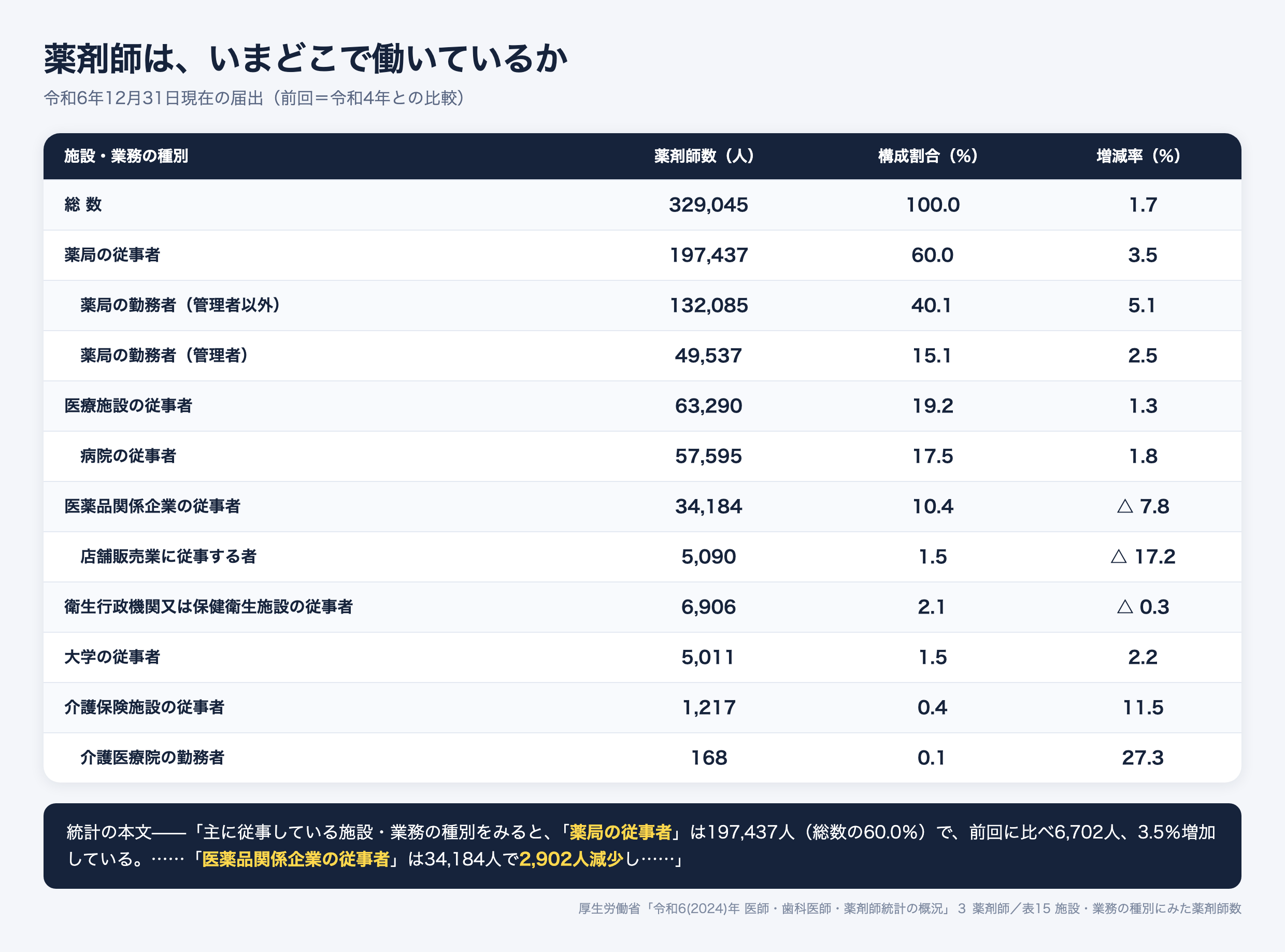Viewport: 1285px width, 952px height.
Task: Click highlighted text 2,902人減少
Action: (x=571, y=859)
